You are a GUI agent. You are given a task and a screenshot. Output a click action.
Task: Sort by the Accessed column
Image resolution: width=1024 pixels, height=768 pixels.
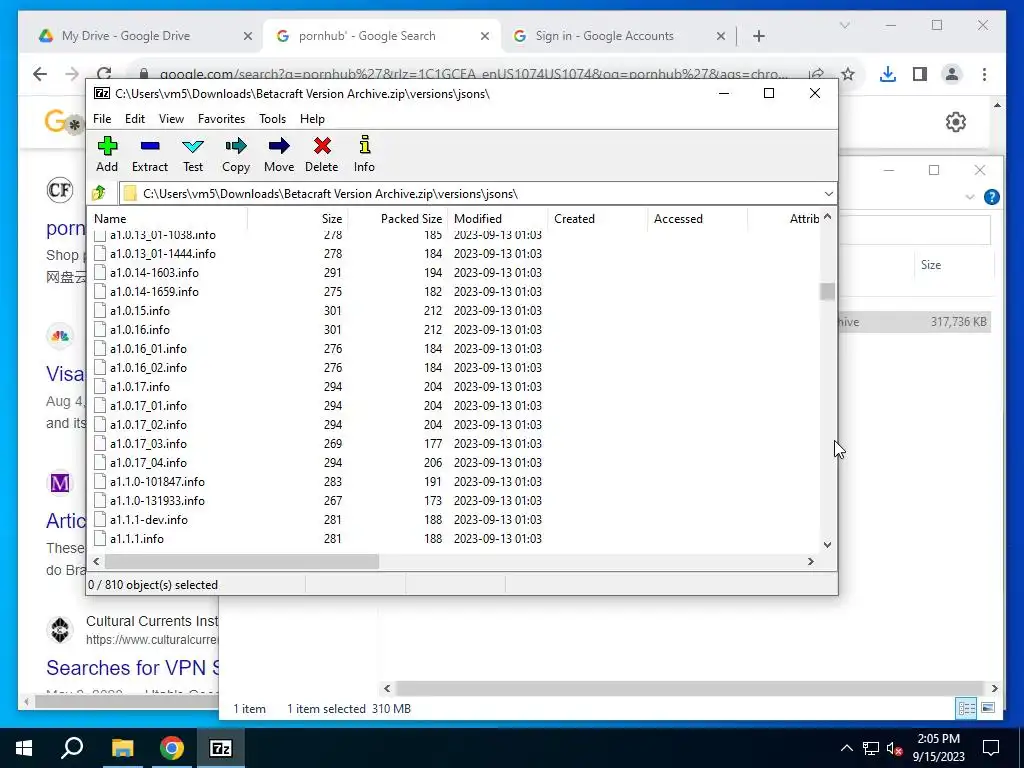click(697, 219)
